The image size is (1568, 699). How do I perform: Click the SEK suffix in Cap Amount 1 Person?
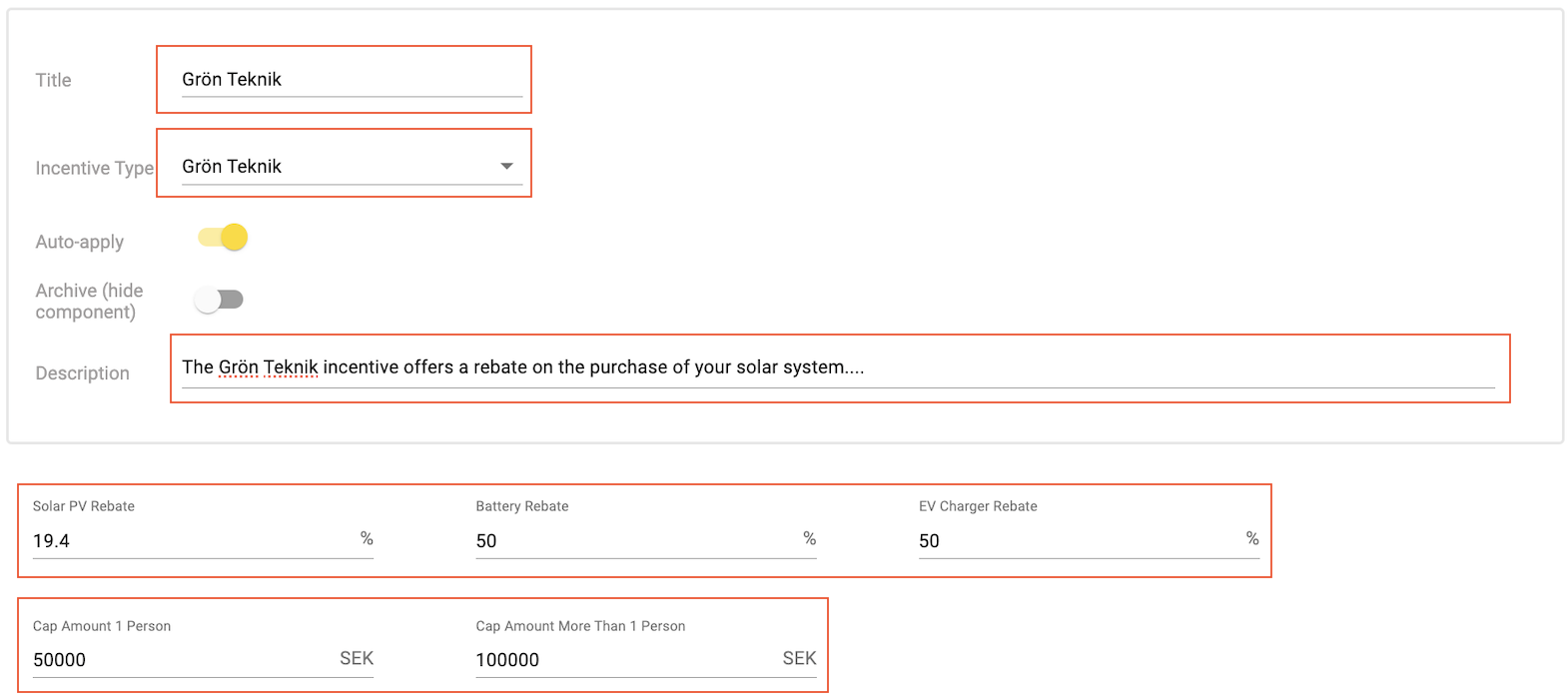coord(357,658)
